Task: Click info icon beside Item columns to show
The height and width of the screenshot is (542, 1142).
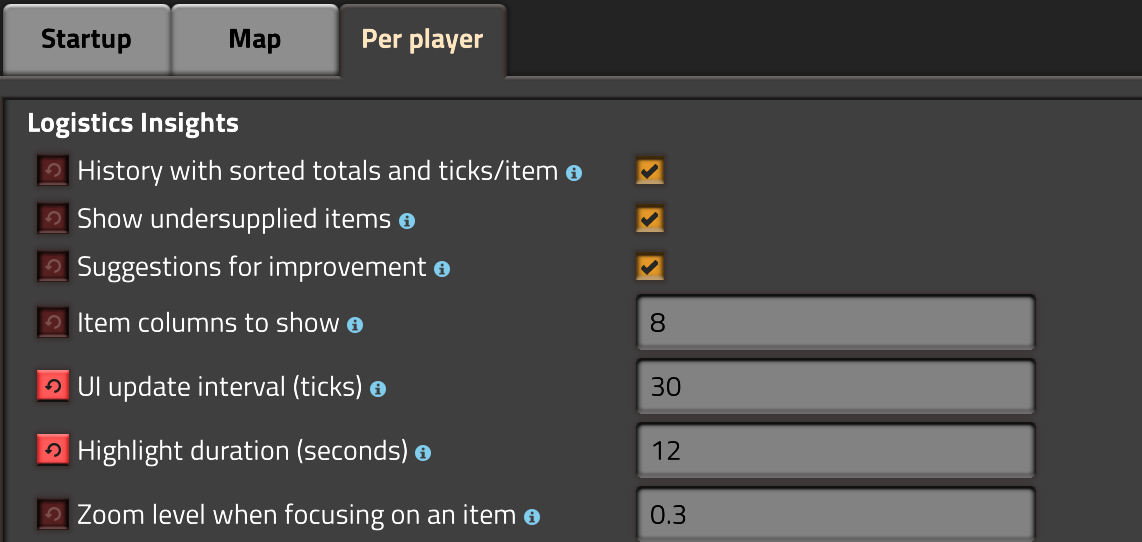Action: pyautogui.click(x=355, y=325)
